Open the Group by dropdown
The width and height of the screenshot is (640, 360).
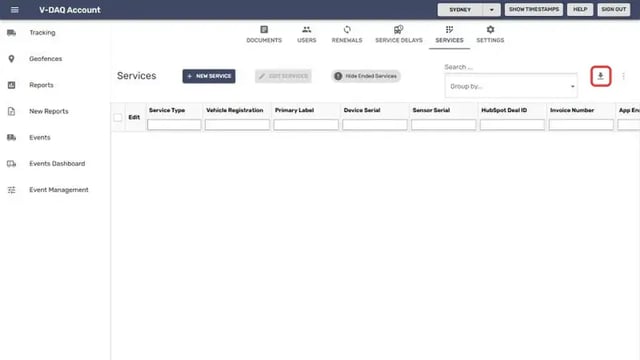tap(511, 86)
